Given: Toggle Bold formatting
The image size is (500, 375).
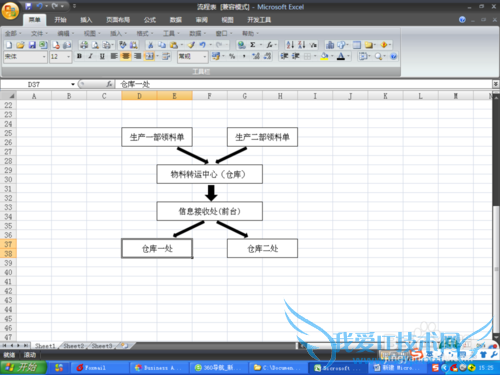Looking at the screenshot, I should (x=79, y=56).
